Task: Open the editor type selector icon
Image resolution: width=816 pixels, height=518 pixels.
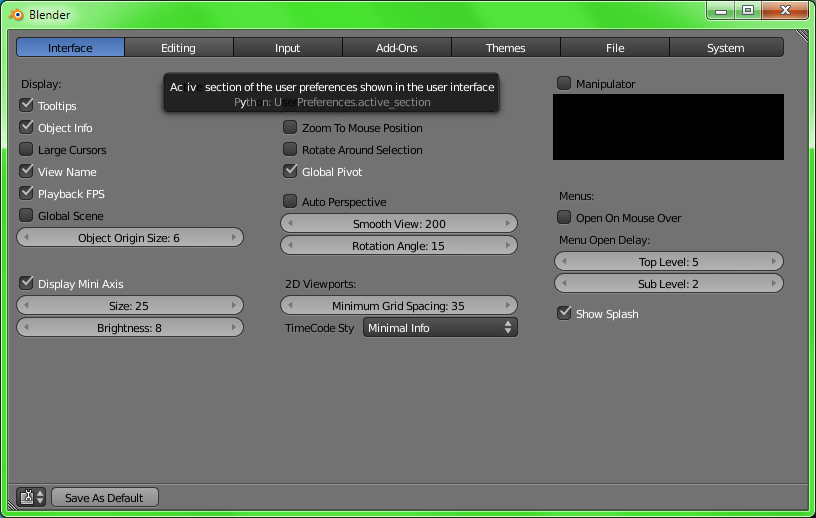Action: (30, 497)
